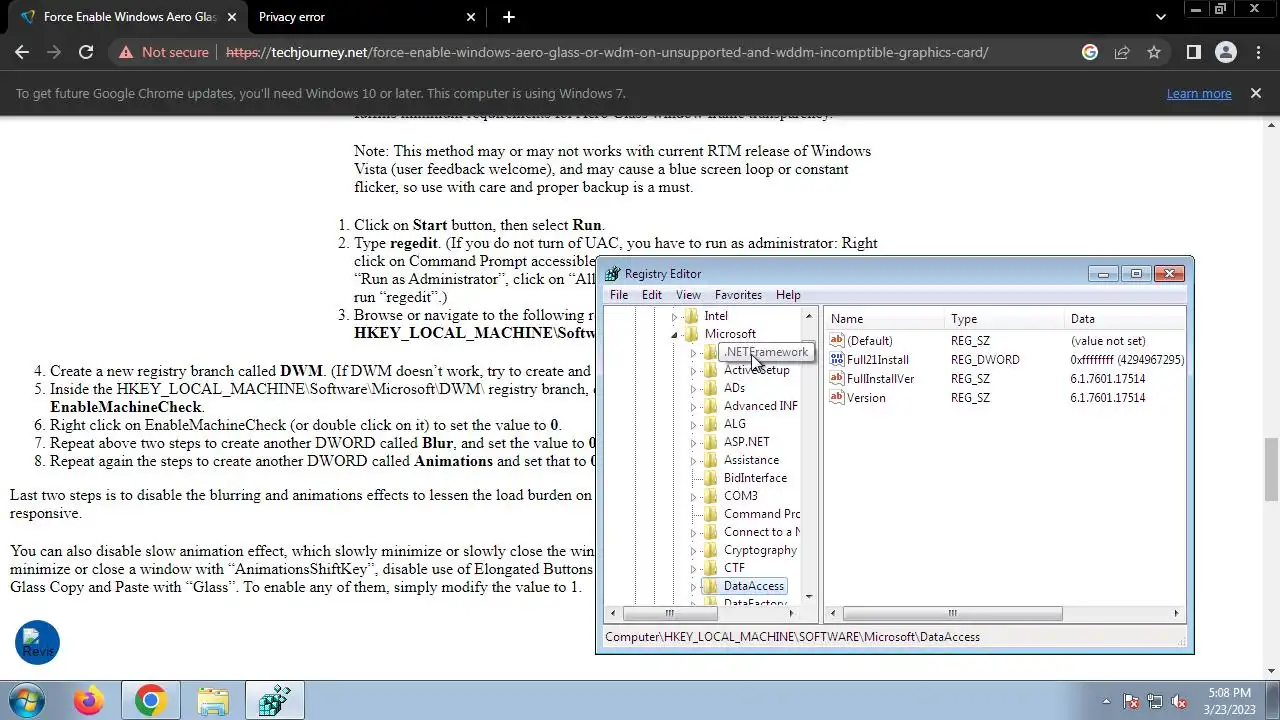Open Chrome side panel icon

(x=1193, y=52)
